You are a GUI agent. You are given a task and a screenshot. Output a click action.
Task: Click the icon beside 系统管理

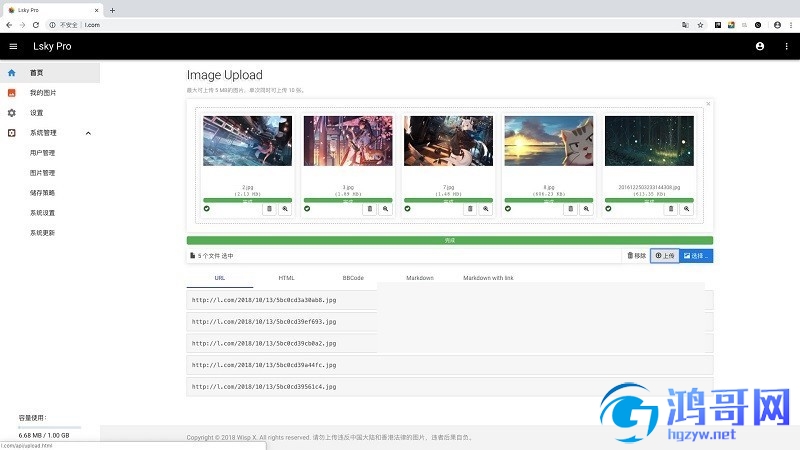point(12,133)
